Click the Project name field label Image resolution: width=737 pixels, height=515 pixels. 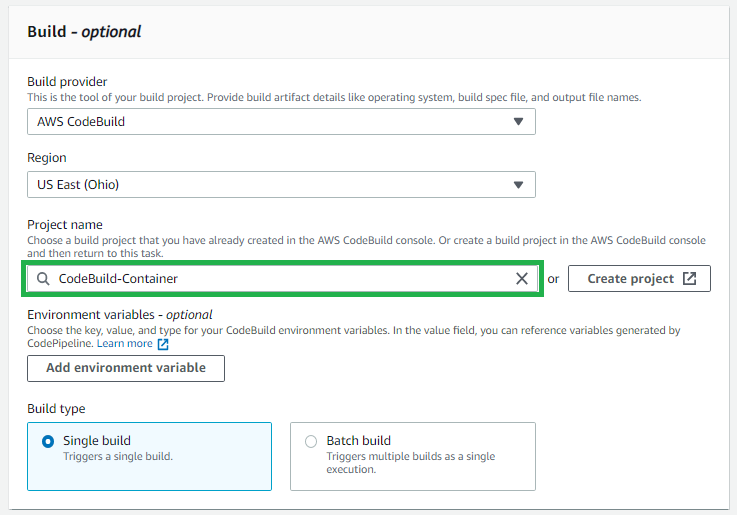tap(65, 225)
